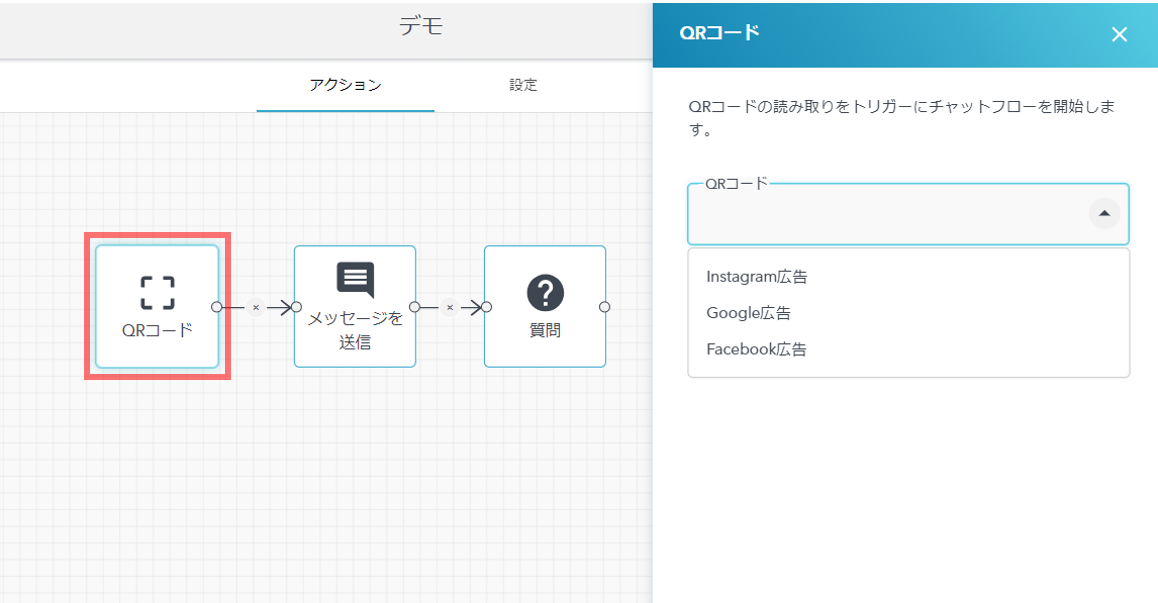Choose Google広告 from the dropdown list
Screen dimensions: 1158x603
[x=749, y=313]
